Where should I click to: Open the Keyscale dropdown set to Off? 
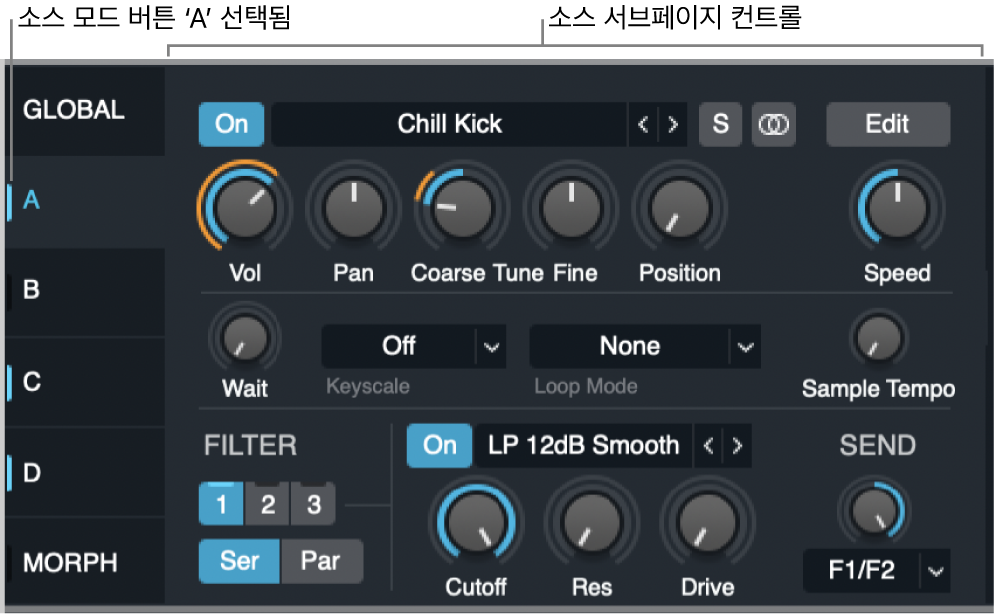click(414, 346)
